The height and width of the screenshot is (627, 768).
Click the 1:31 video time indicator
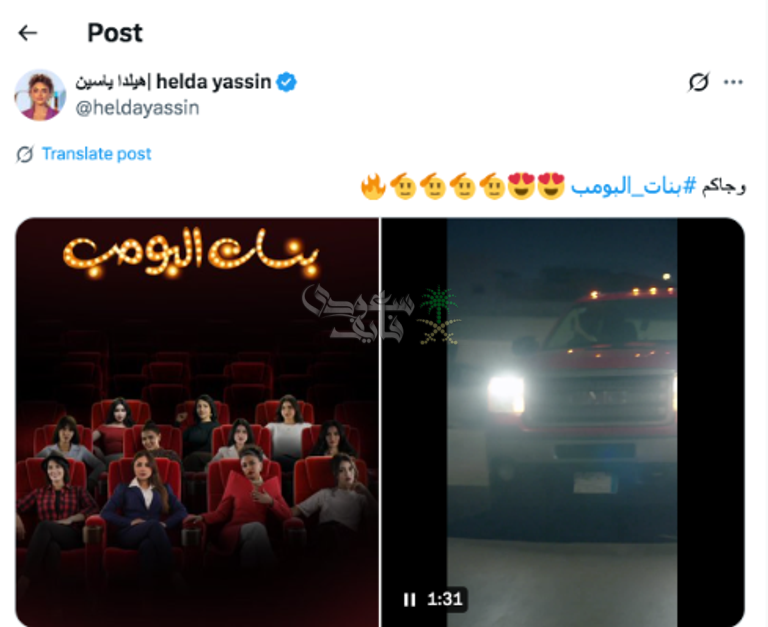(445, 599)
